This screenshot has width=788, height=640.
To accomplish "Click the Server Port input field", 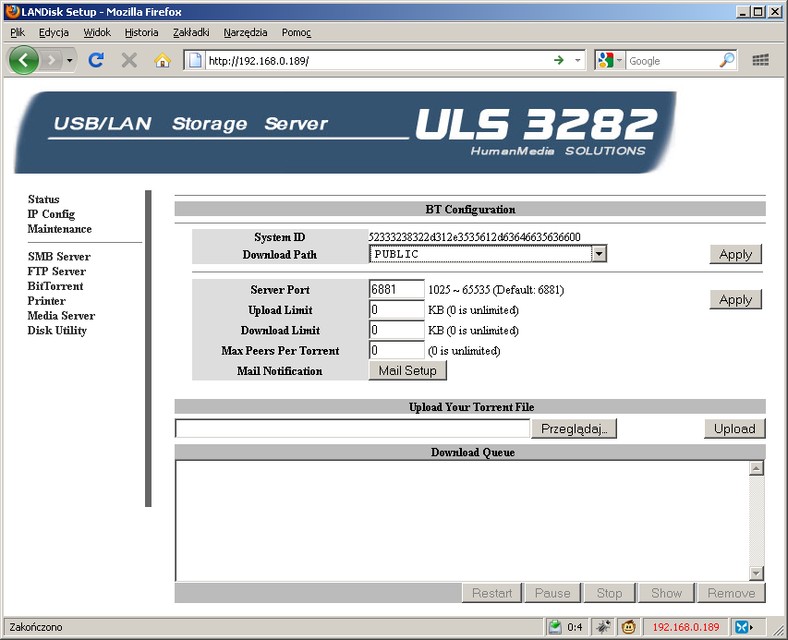I will click(396, 290).
